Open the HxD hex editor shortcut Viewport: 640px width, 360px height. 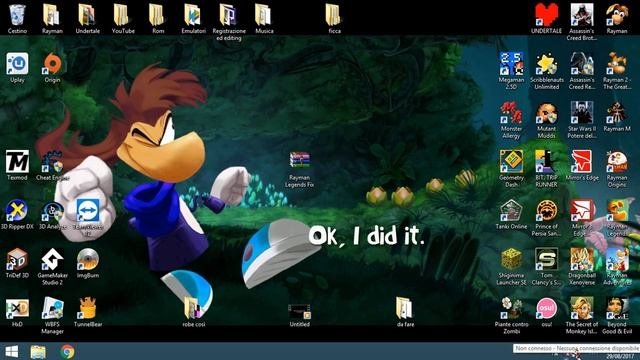tap(17, 309)
